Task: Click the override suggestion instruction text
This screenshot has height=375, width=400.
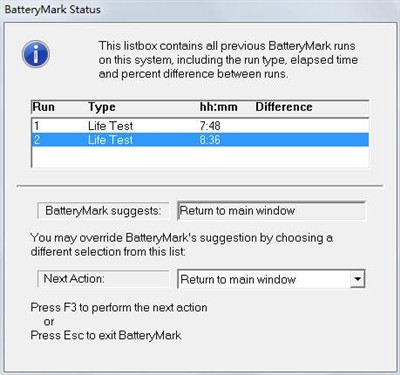Action: (182, 244)
